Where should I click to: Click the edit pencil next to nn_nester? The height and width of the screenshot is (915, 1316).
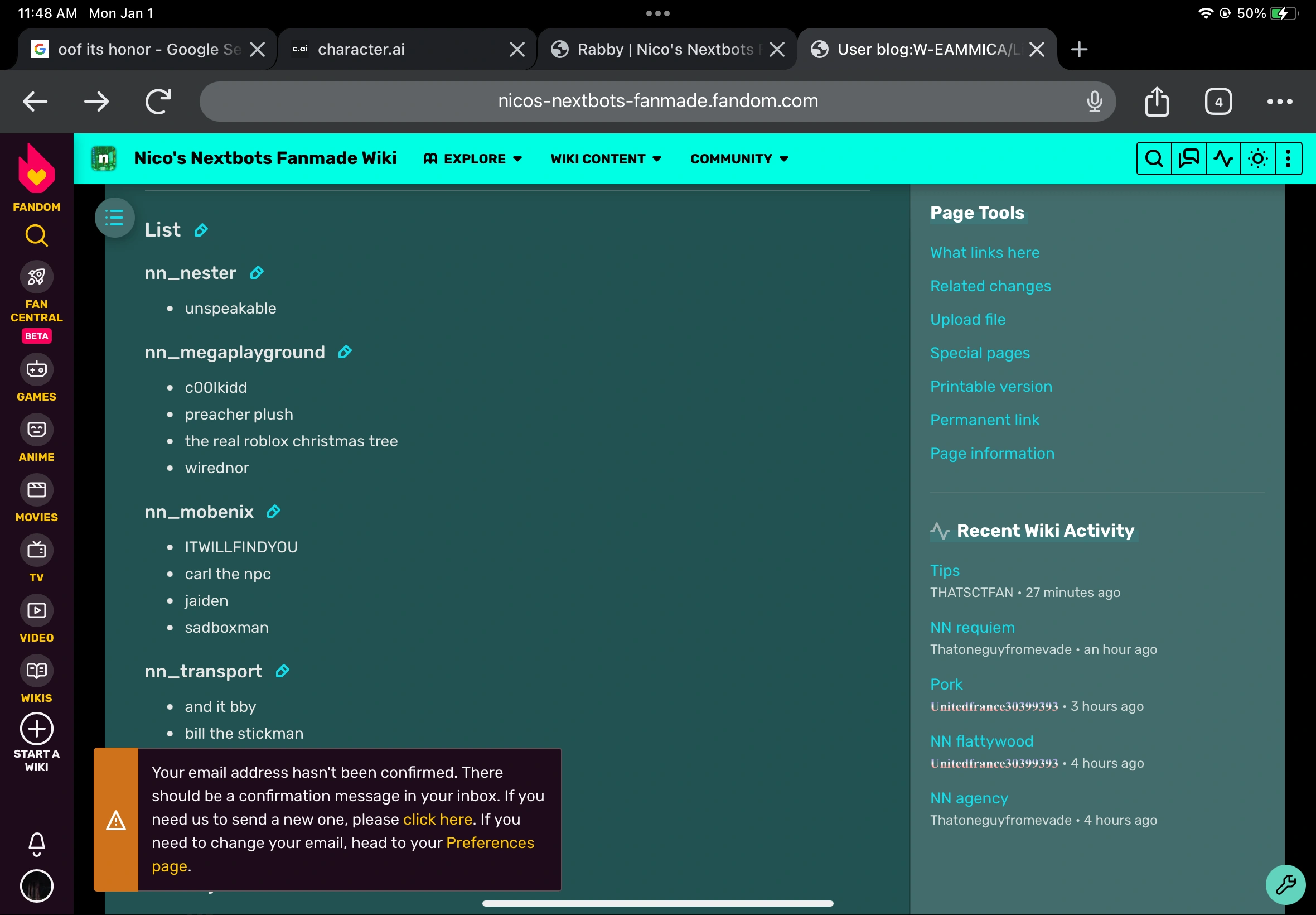[257, 273]
